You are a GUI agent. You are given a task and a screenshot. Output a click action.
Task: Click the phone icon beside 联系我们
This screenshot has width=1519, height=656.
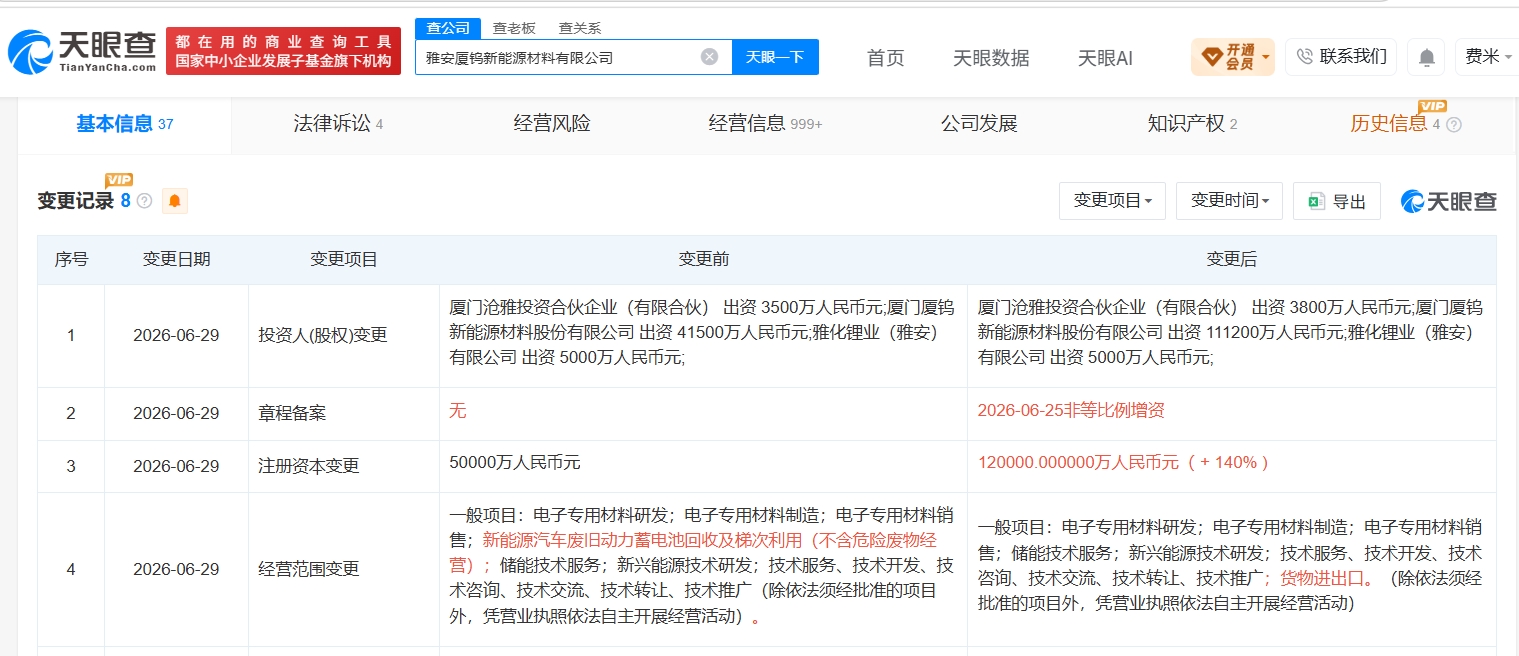coord(1304,57)
